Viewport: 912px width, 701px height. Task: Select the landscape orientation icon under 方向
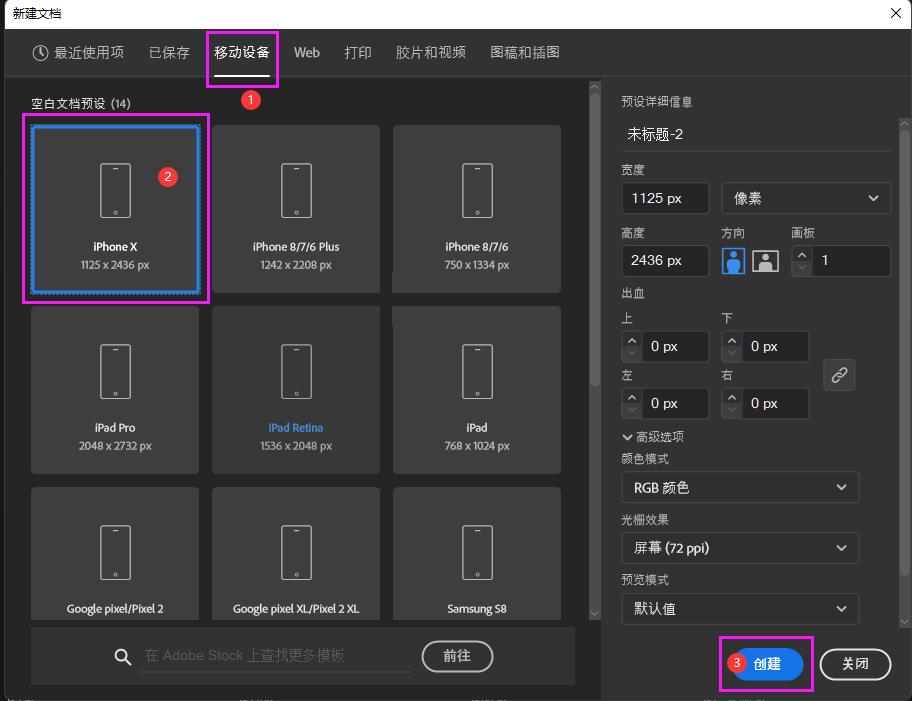pyautogui.click(x=767, y=260)
